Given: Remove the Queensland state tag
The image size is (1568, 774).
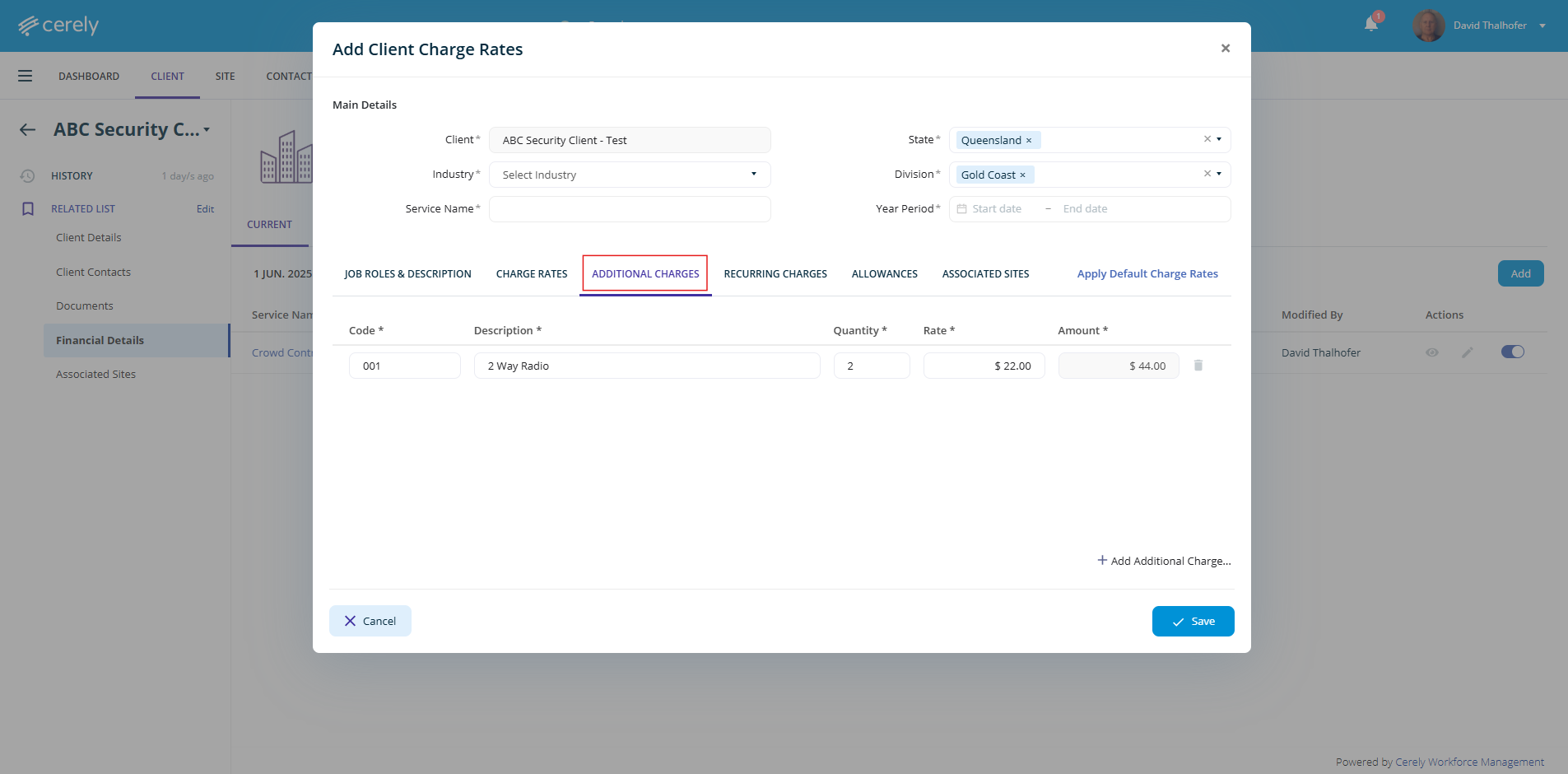Looking at the screenshot, I should coord(1029,141).
